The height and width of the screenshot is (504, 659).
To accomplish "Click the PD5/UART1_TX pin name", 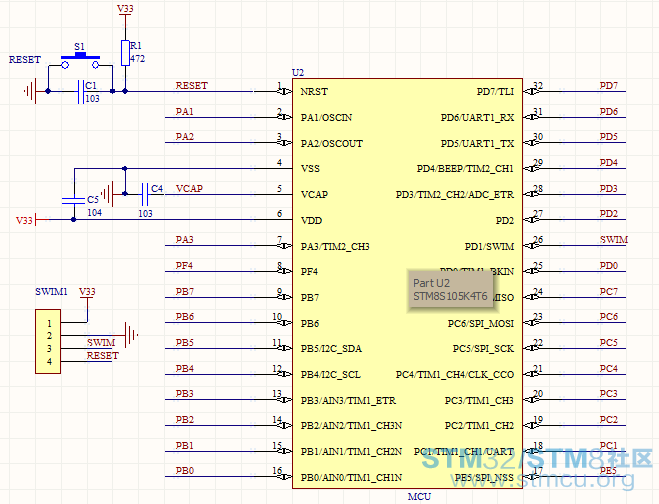I will [477, 143].
